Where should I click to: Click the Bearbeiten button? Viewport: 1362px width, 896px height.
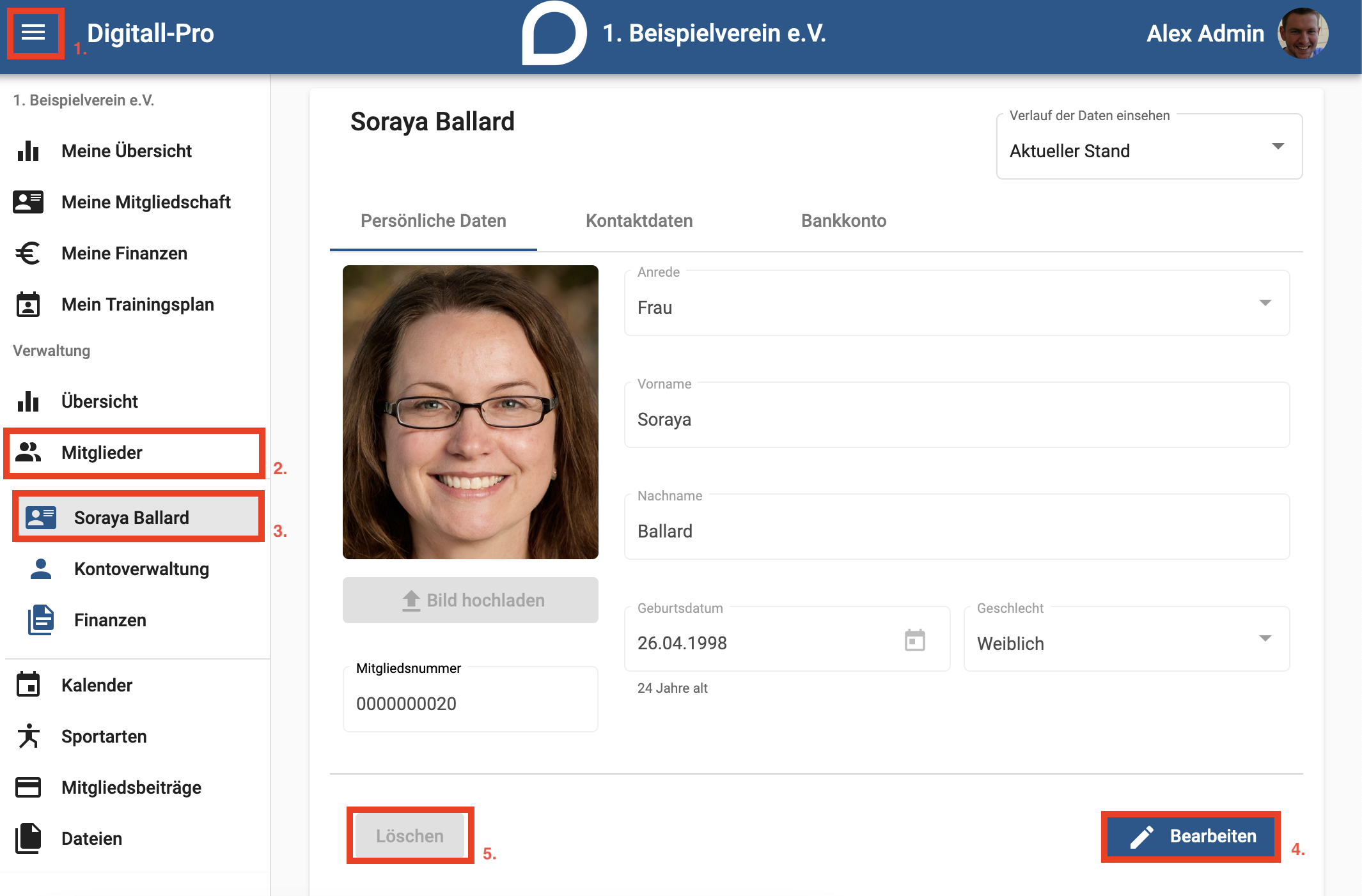click(1191, 836)
